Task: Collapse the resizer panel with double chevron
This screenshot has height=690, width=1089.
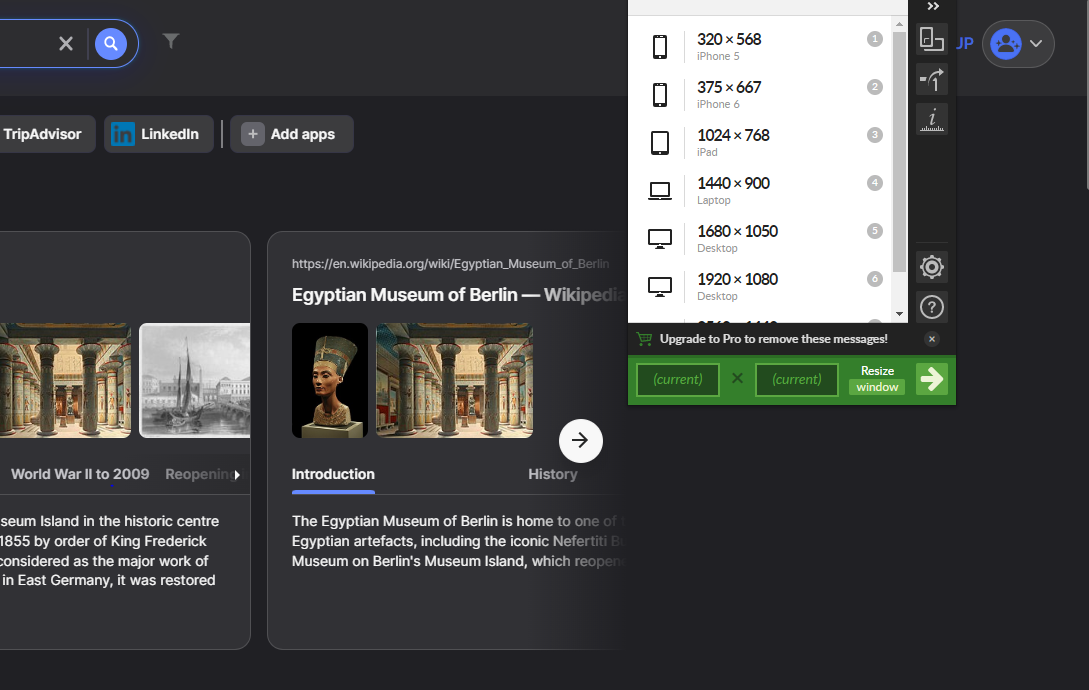Action: click(x=933, y=6)
